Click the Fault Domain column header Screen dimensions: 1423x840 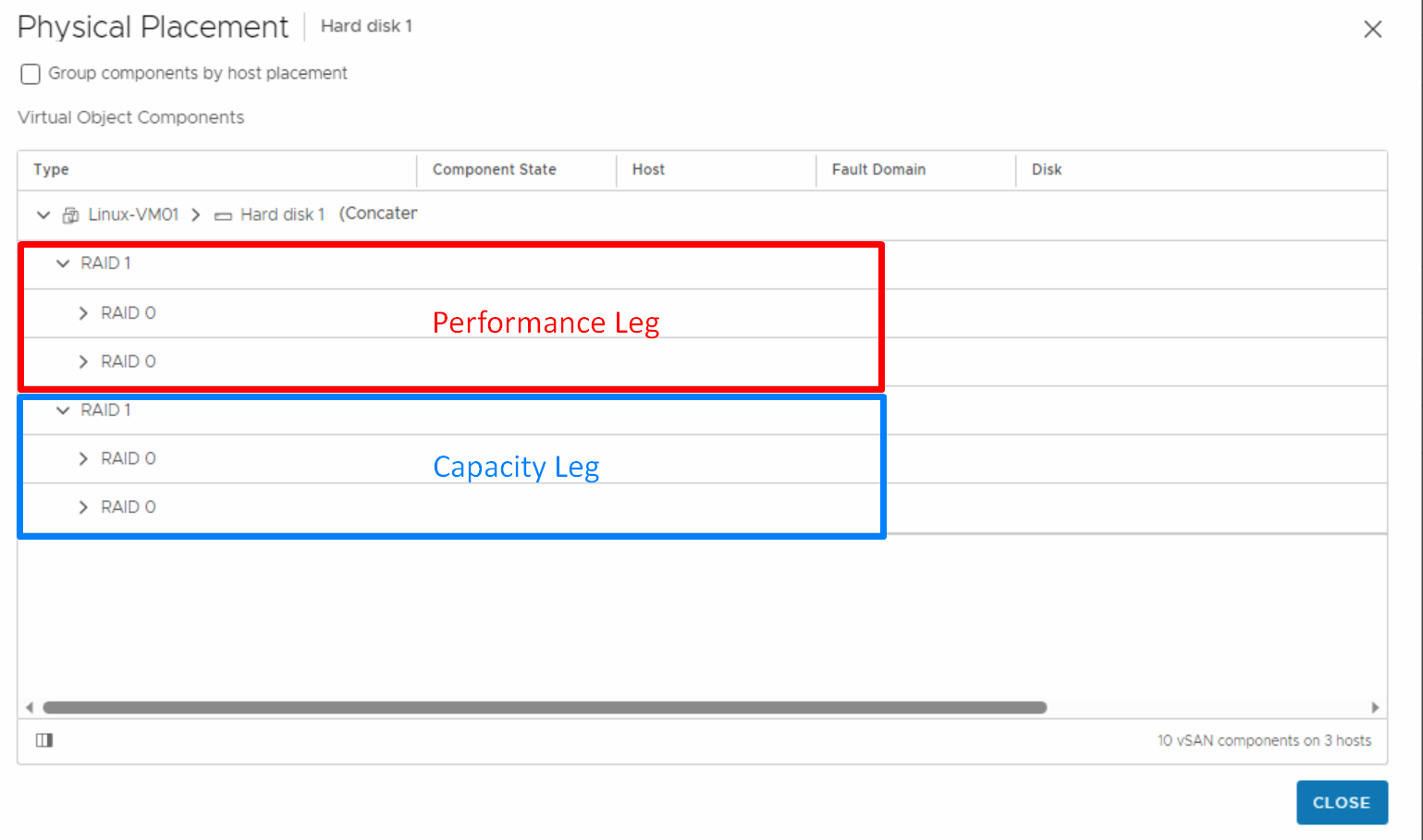878,169
